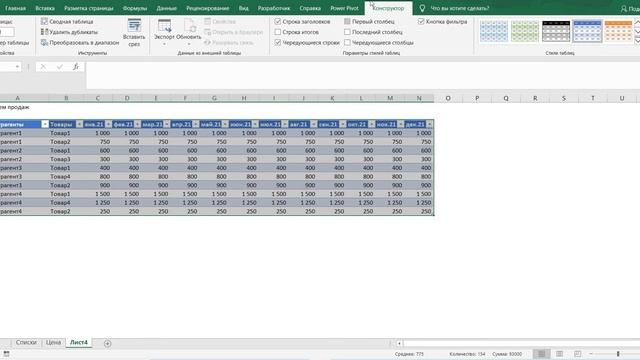The image size is (640, 360).
Task: Open the Name Box dropdown arrow
Action: tap(17, 67)
